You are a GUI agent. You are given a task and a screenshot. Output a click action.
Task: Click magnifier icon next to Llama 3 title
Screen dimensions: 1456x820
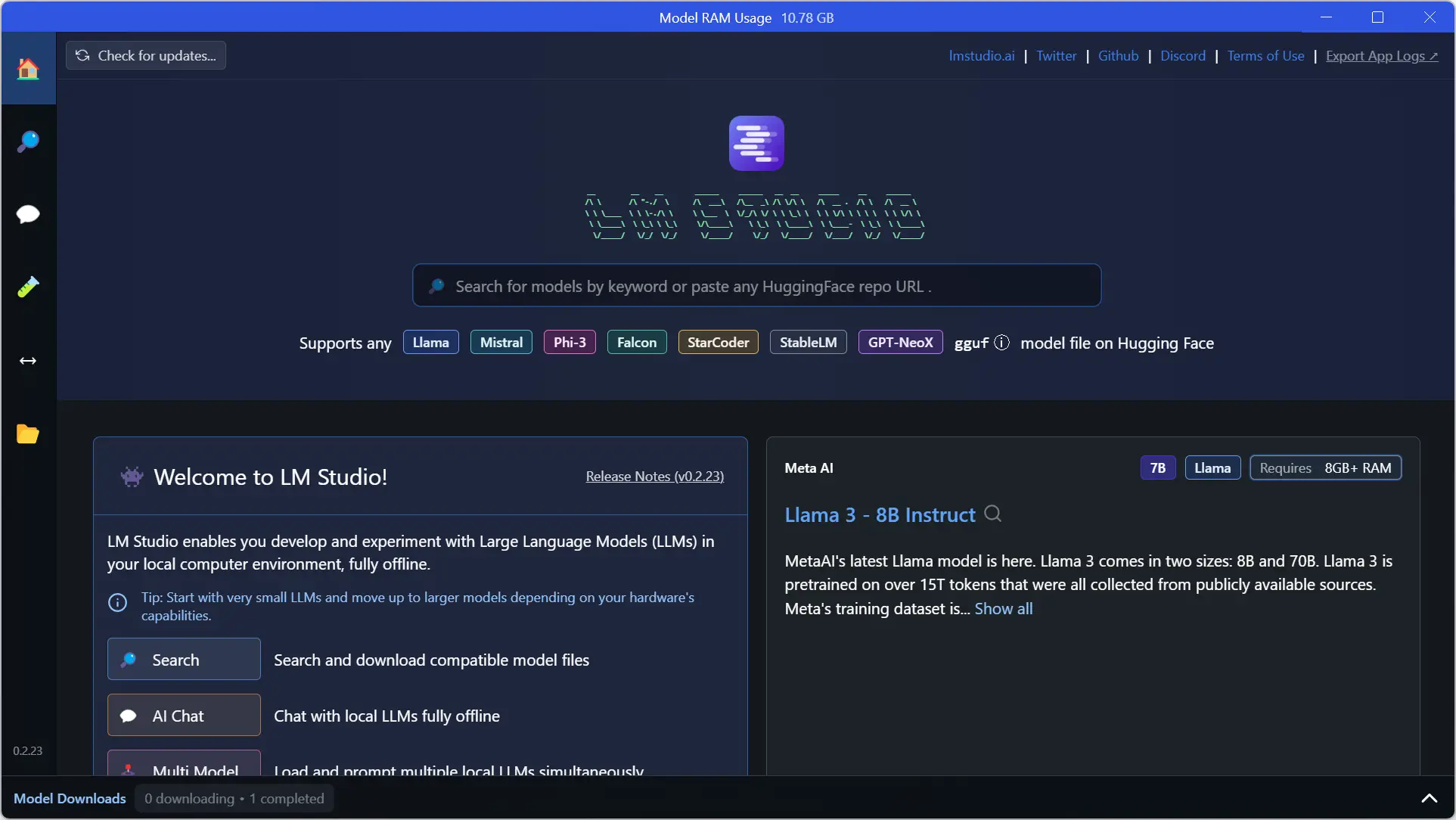(x=993, y=514)
